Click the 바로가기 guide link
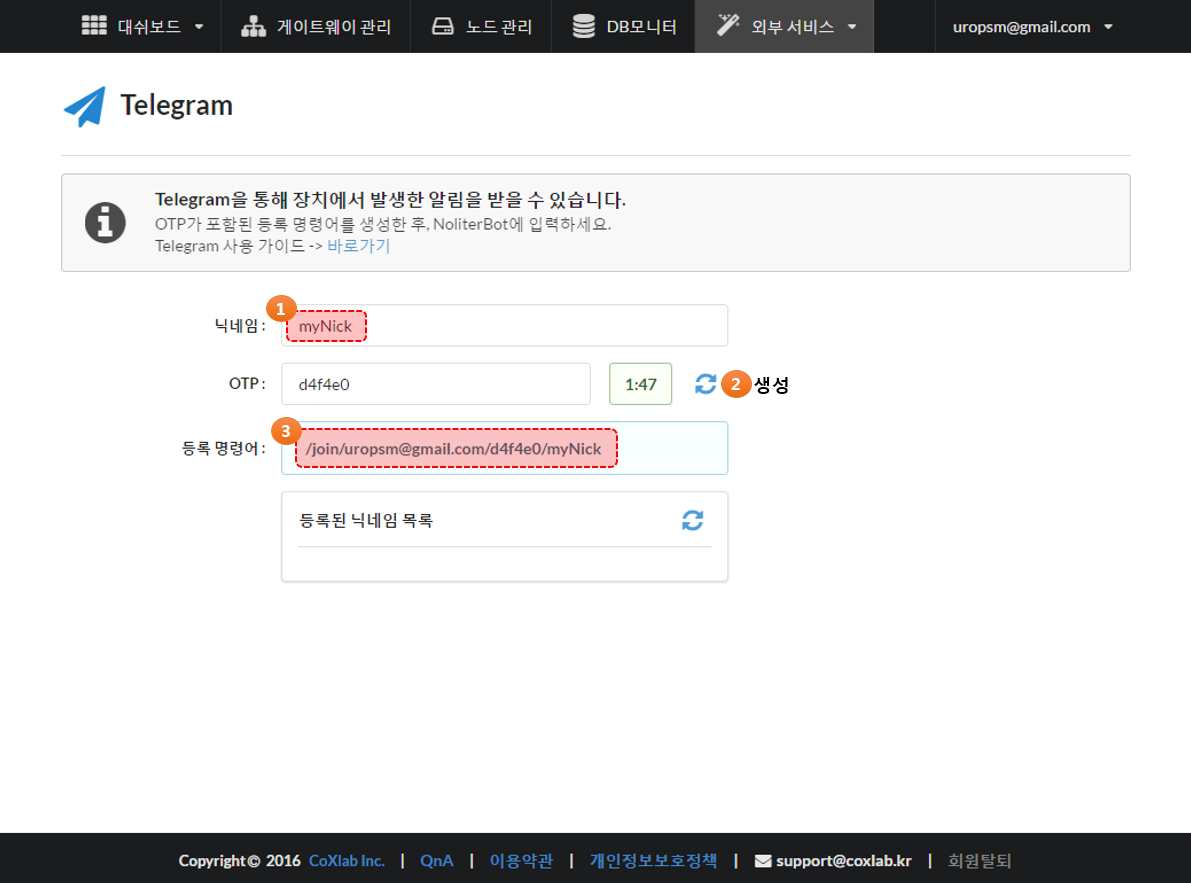 click(x=359, y=246)
